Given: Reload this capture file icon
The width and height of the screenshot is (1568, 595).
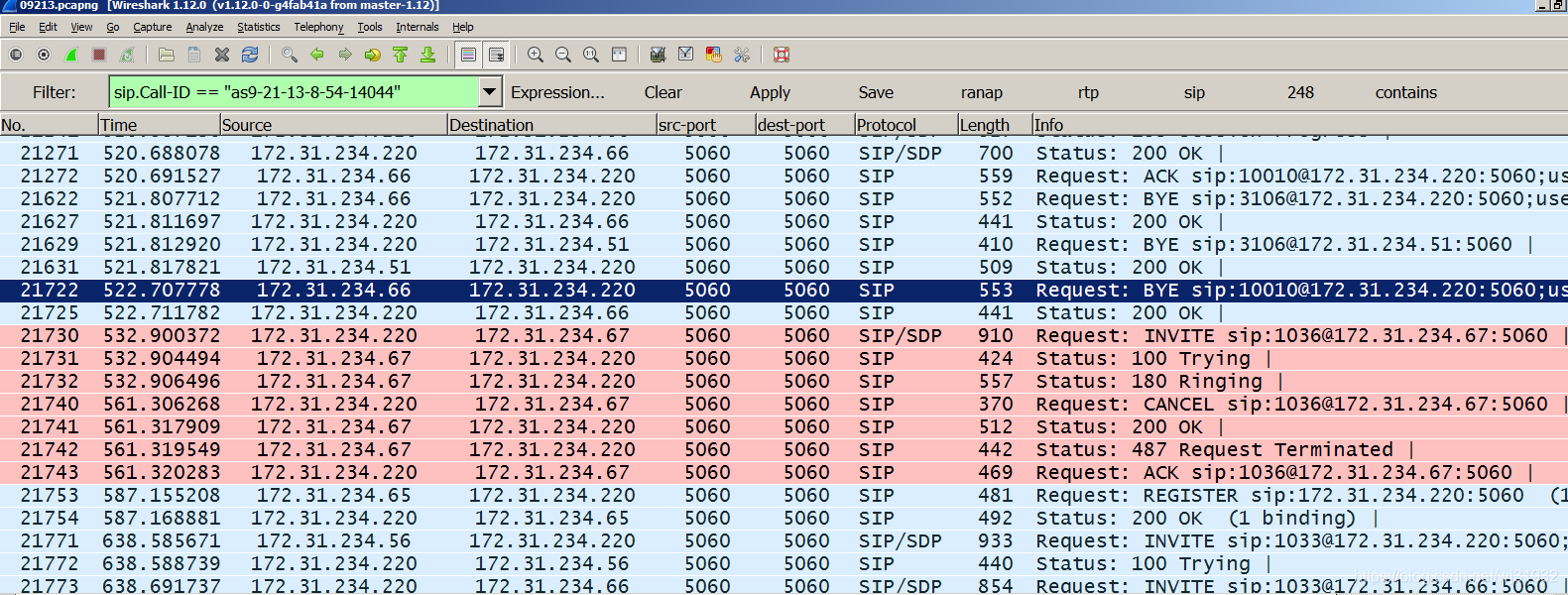Looking at the screenshot, I should click(x=250, y=55).
